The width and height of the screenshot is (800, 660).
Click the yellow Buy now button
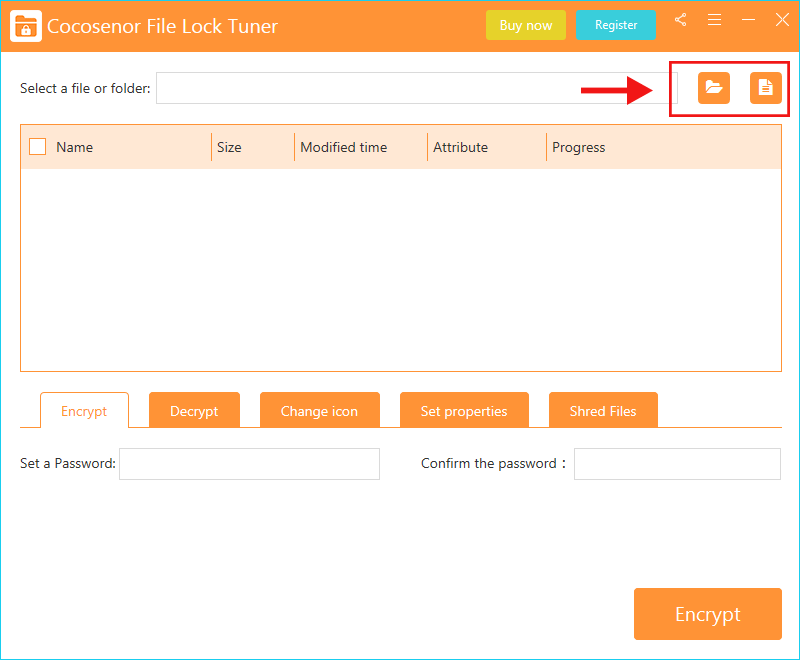point(526,25)
